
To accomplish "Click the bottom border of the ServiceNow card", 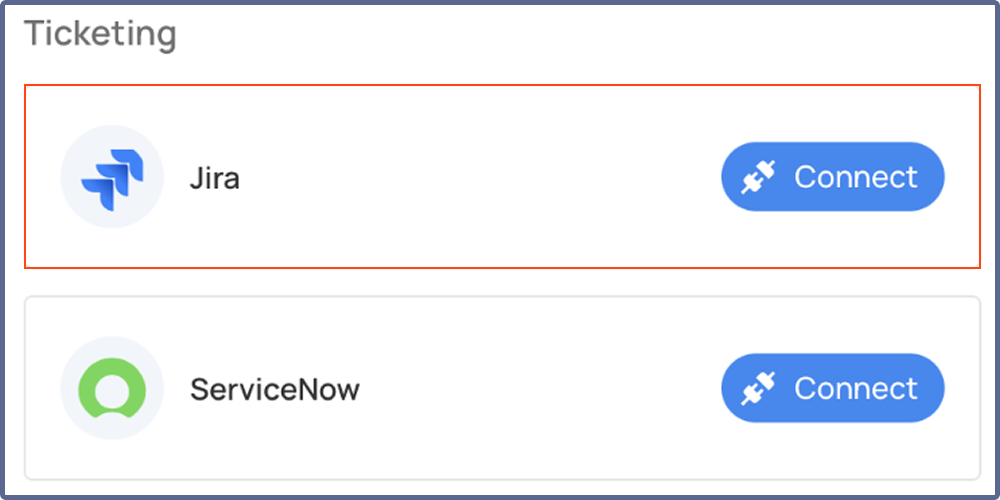I will click(500, 478).
